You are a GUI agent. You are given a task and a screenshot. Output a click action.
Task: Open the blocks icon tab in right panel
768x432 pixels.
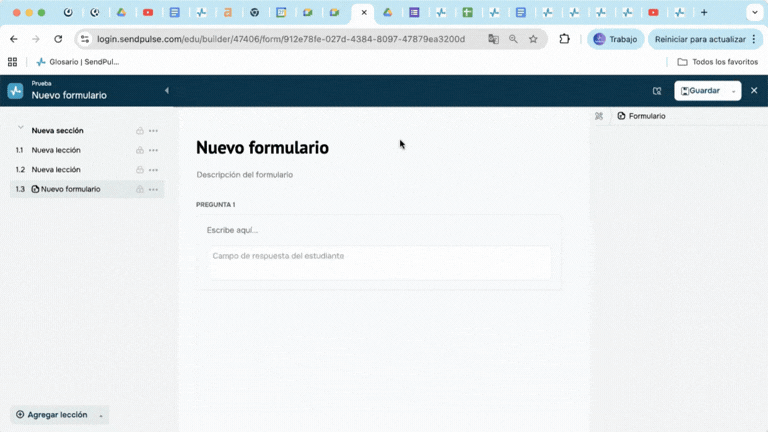tap(599, 116)
